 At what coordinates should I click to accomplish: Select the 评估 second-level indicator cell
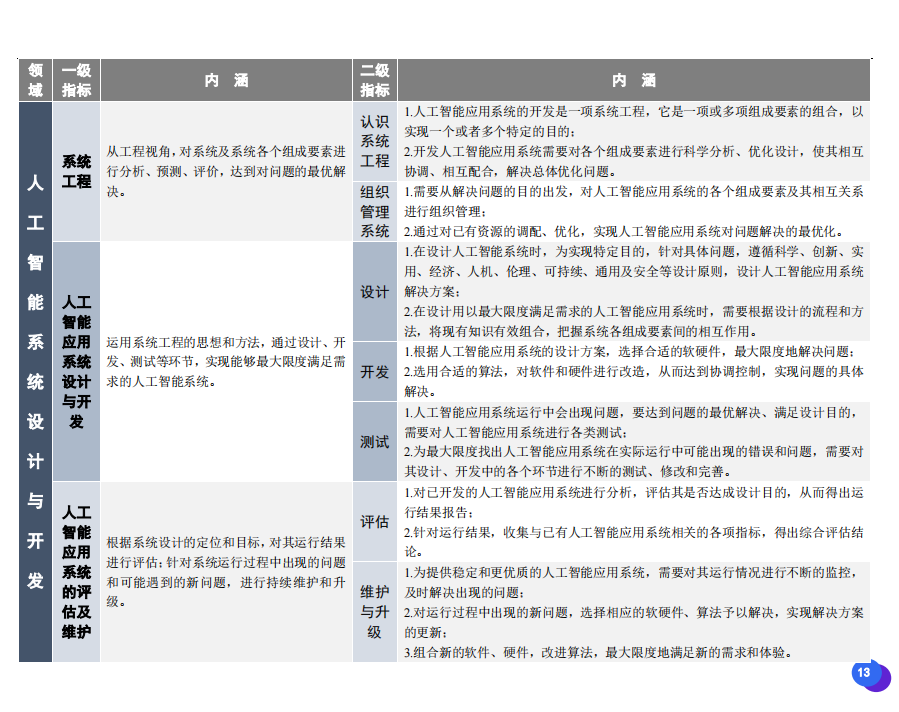375,521
